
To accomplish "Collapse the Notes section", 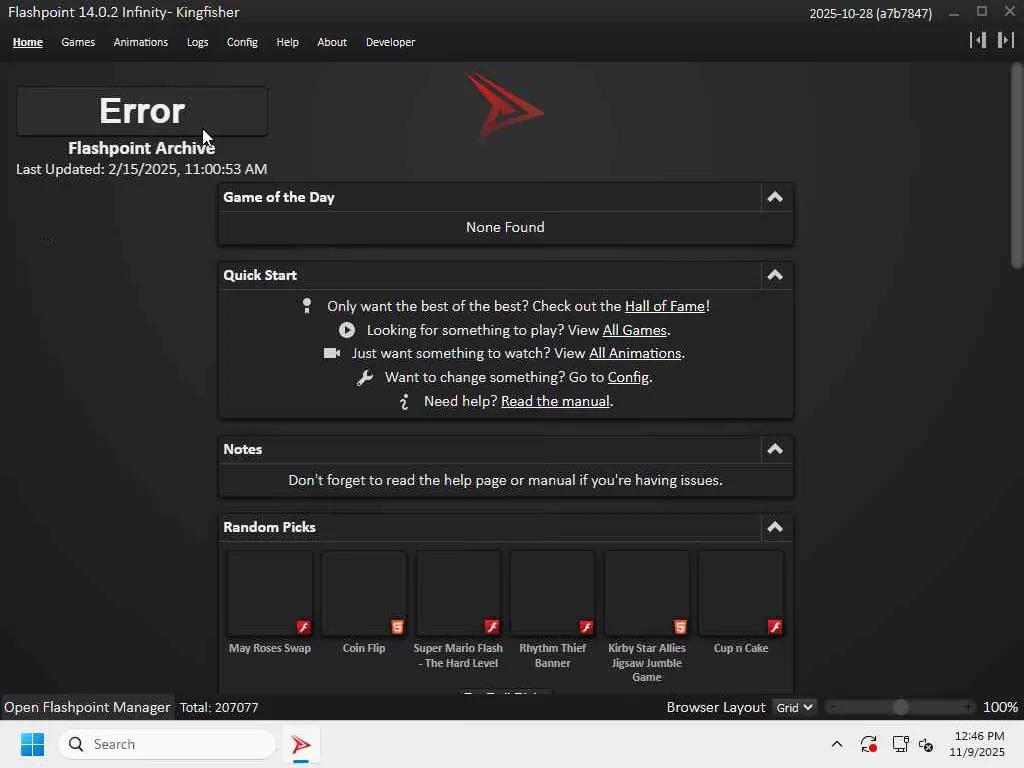I will pyautogui.click(x=775, y=449).
